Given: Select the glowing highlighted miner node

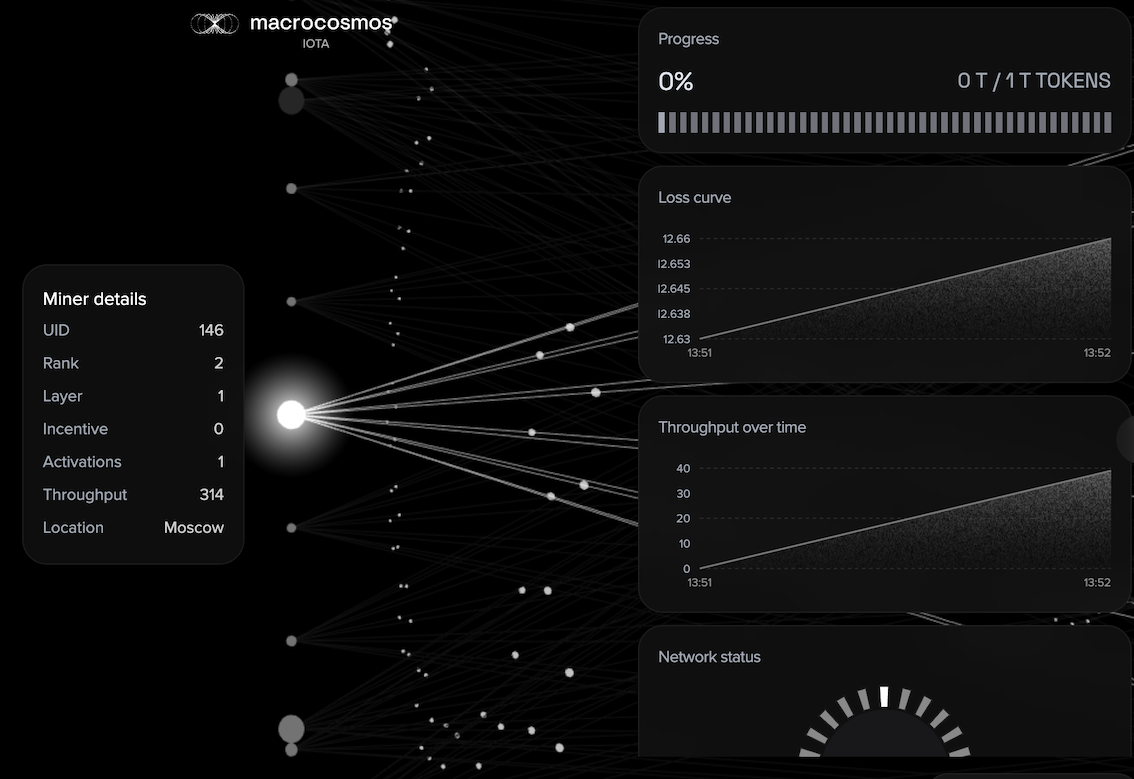Looking at the screenshot, I should [x=291, y=414].
